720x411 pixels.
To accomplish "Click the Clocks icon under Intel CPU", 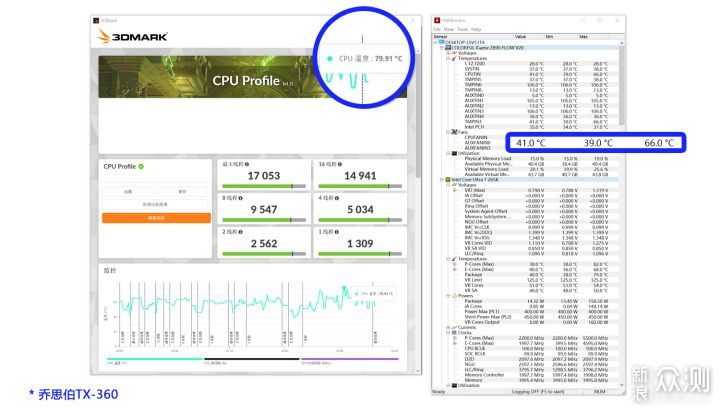I will 454,332.
